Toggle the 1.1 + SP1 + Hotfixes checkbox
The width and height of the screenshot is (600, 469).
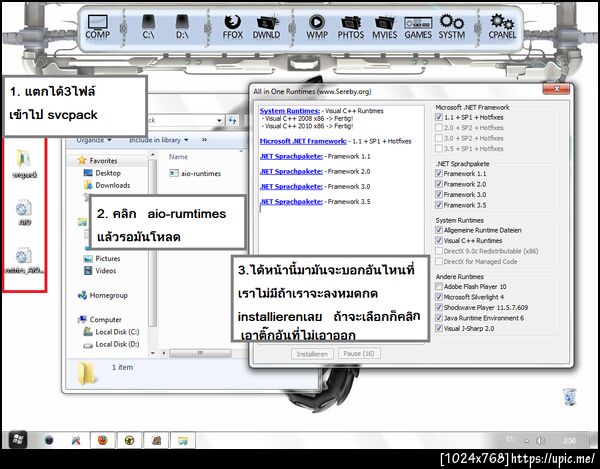point(439,117)
